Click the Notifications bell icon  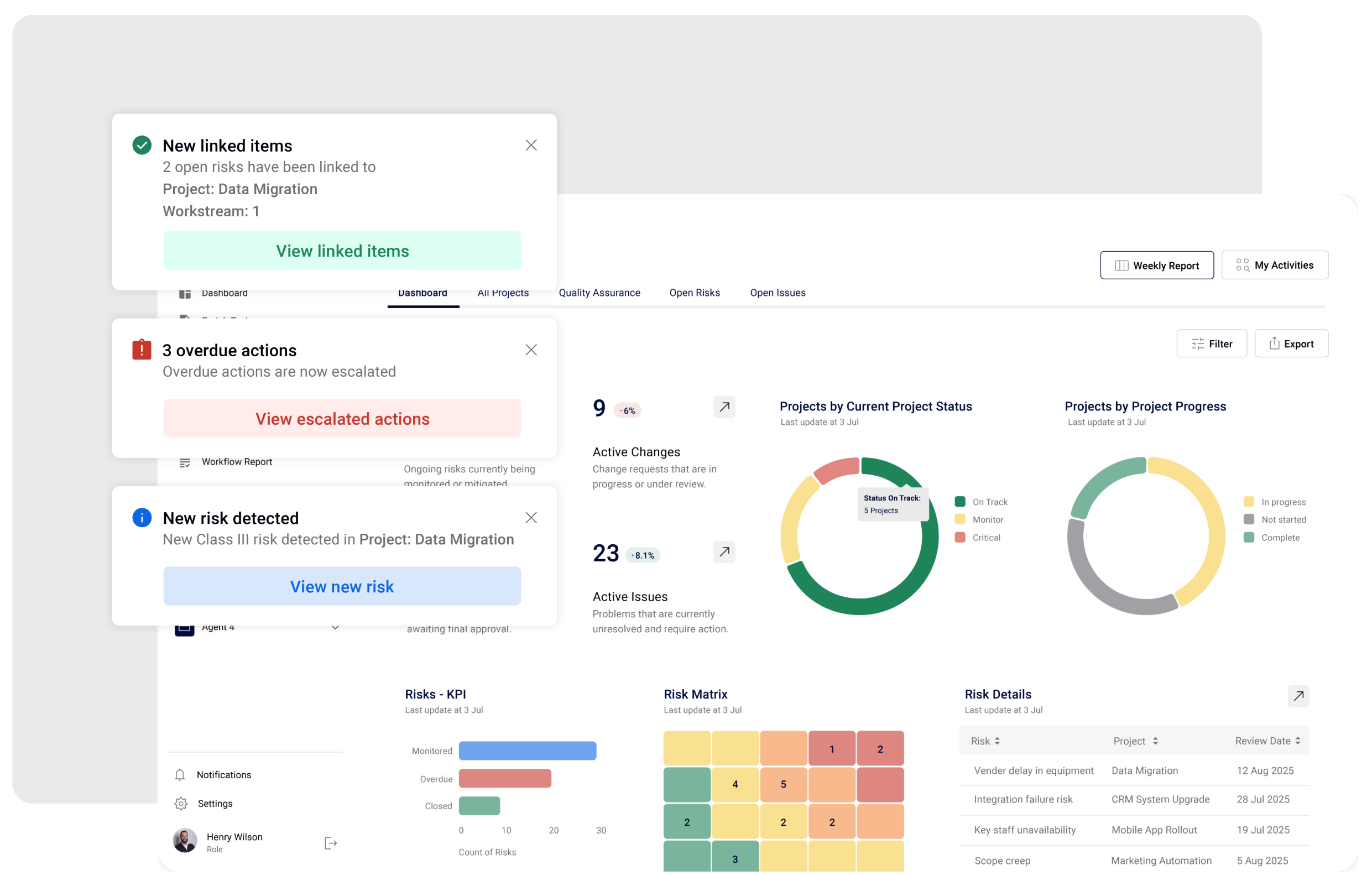pyautogui.click(x=180, y=775)
